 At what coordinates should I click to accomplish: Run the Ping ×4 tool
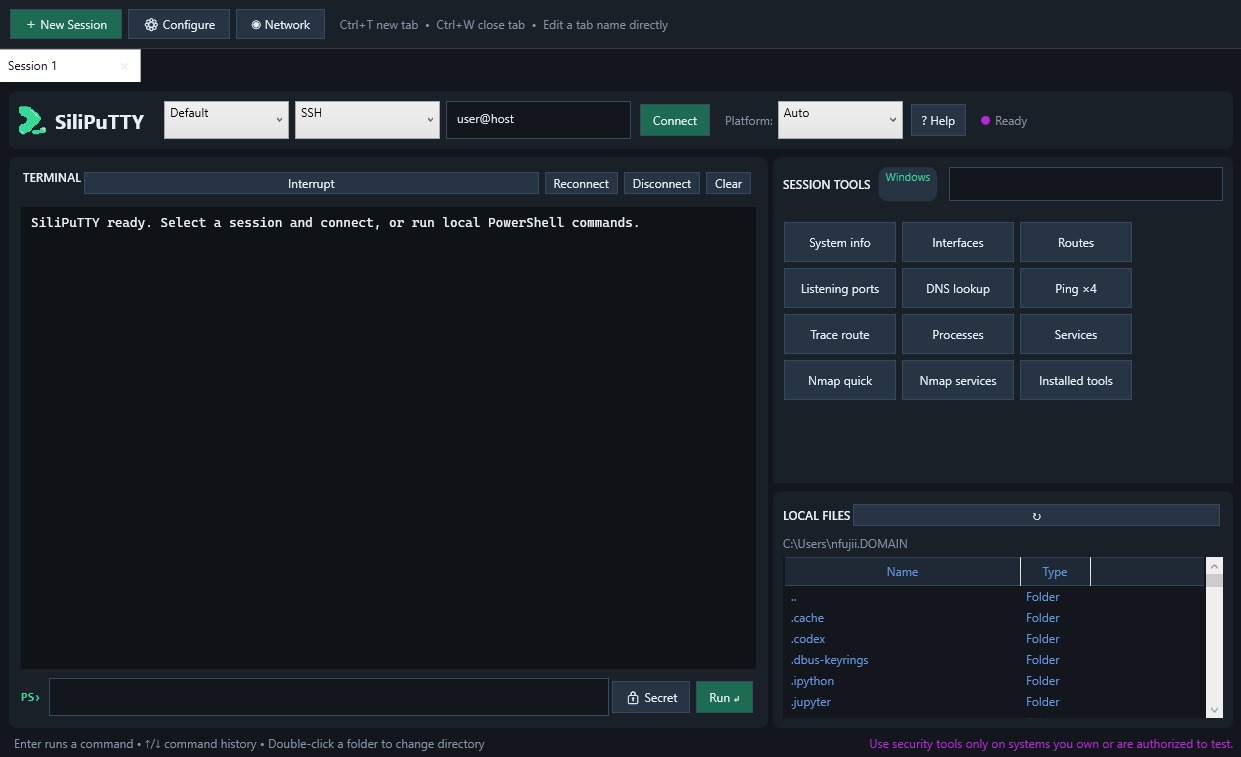[x=1076, y=288]
